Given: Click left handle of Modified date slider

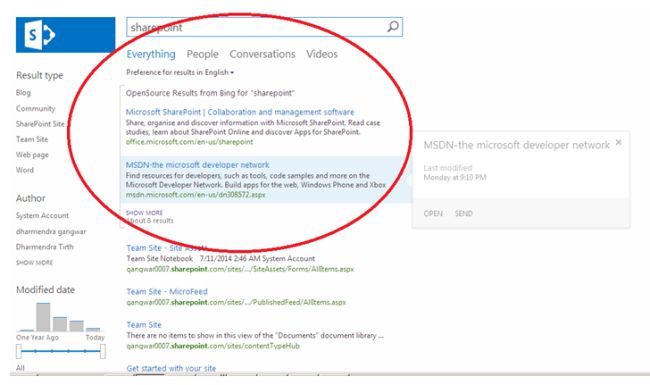Looking at the screenshot, I should (19, 351).
